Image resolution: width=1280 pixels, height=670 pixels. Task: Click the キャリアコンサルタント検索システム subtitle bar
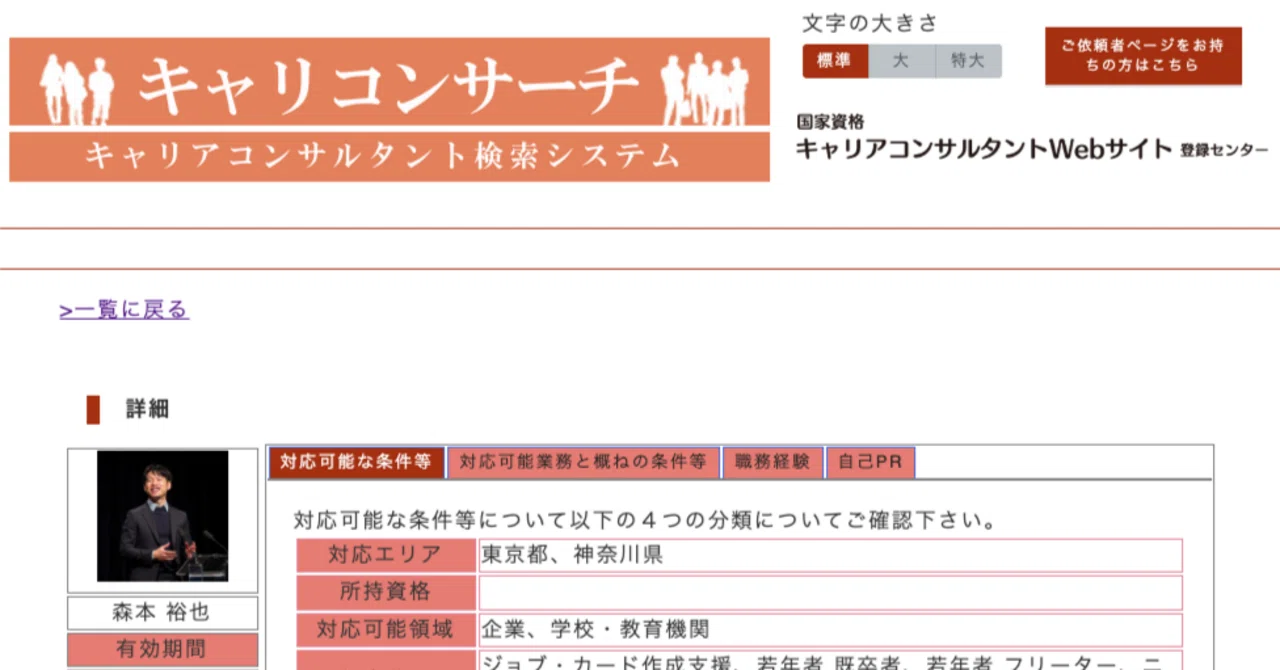pyautogui.click(x=389, y=157)
